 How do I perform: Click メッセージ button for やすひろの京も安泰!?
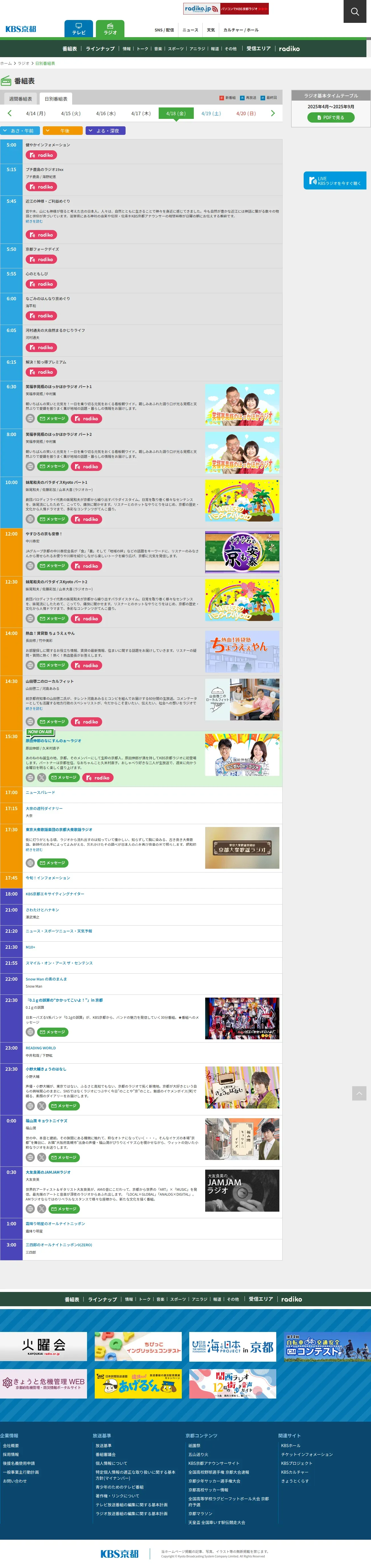pos(53,566)
